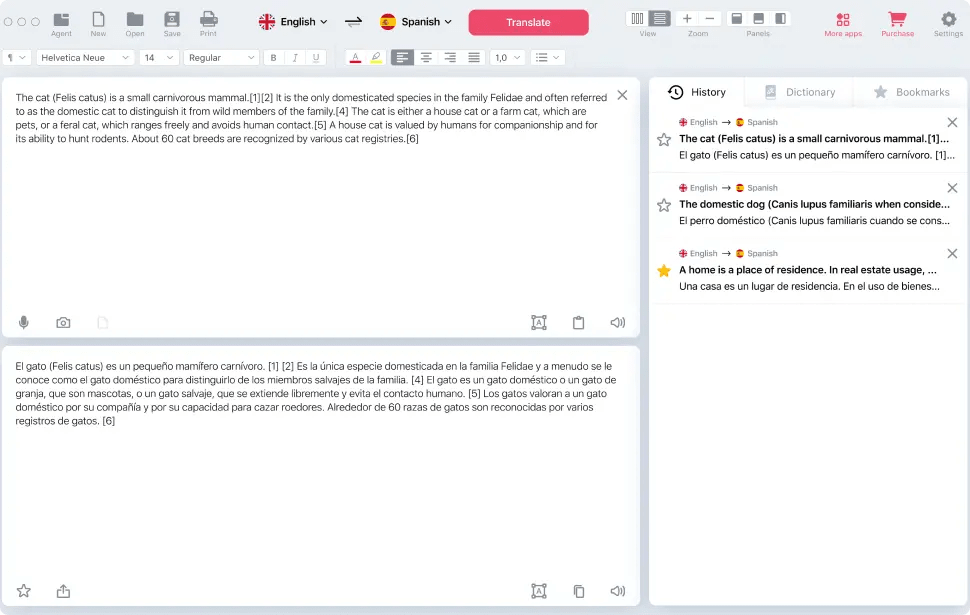Copy the translated text
Viewport: 970px width, 615px height.
click(x=578, y=590)
